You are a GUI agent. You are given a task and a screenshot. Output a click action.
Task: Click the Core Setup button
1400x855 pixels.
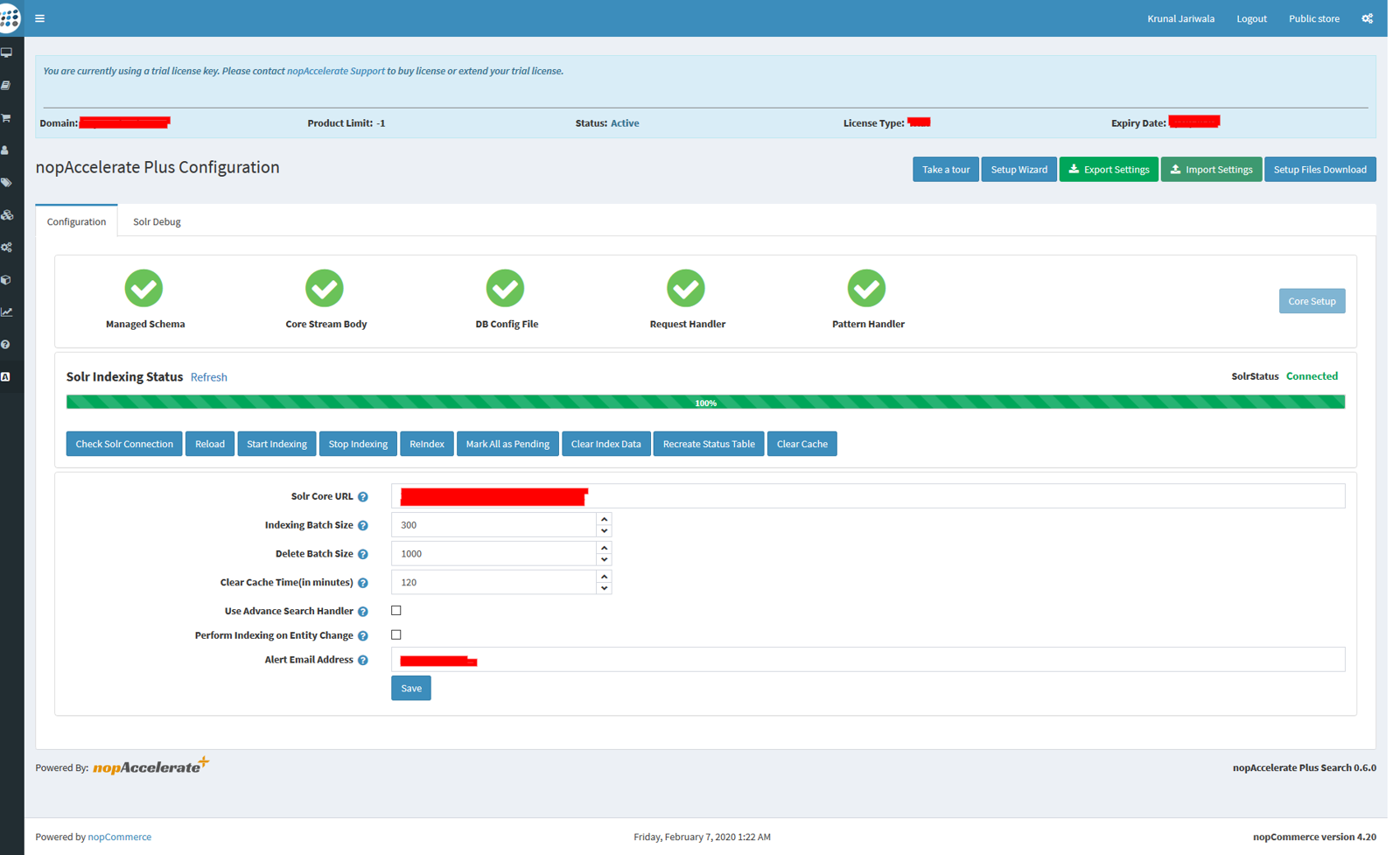[1312, 301]
